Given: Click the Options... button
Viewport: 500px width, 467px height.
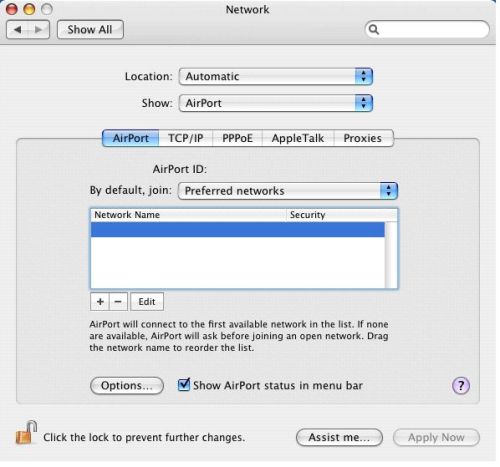Looking at the screenshot, I should 127,386.
